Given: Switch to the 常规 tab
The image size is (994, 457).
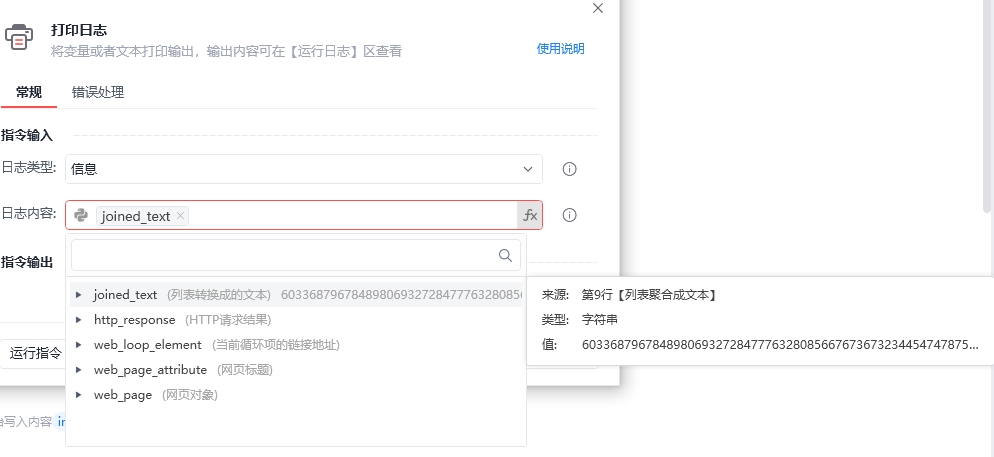Looking at the screenshot, I should [29, 93].
